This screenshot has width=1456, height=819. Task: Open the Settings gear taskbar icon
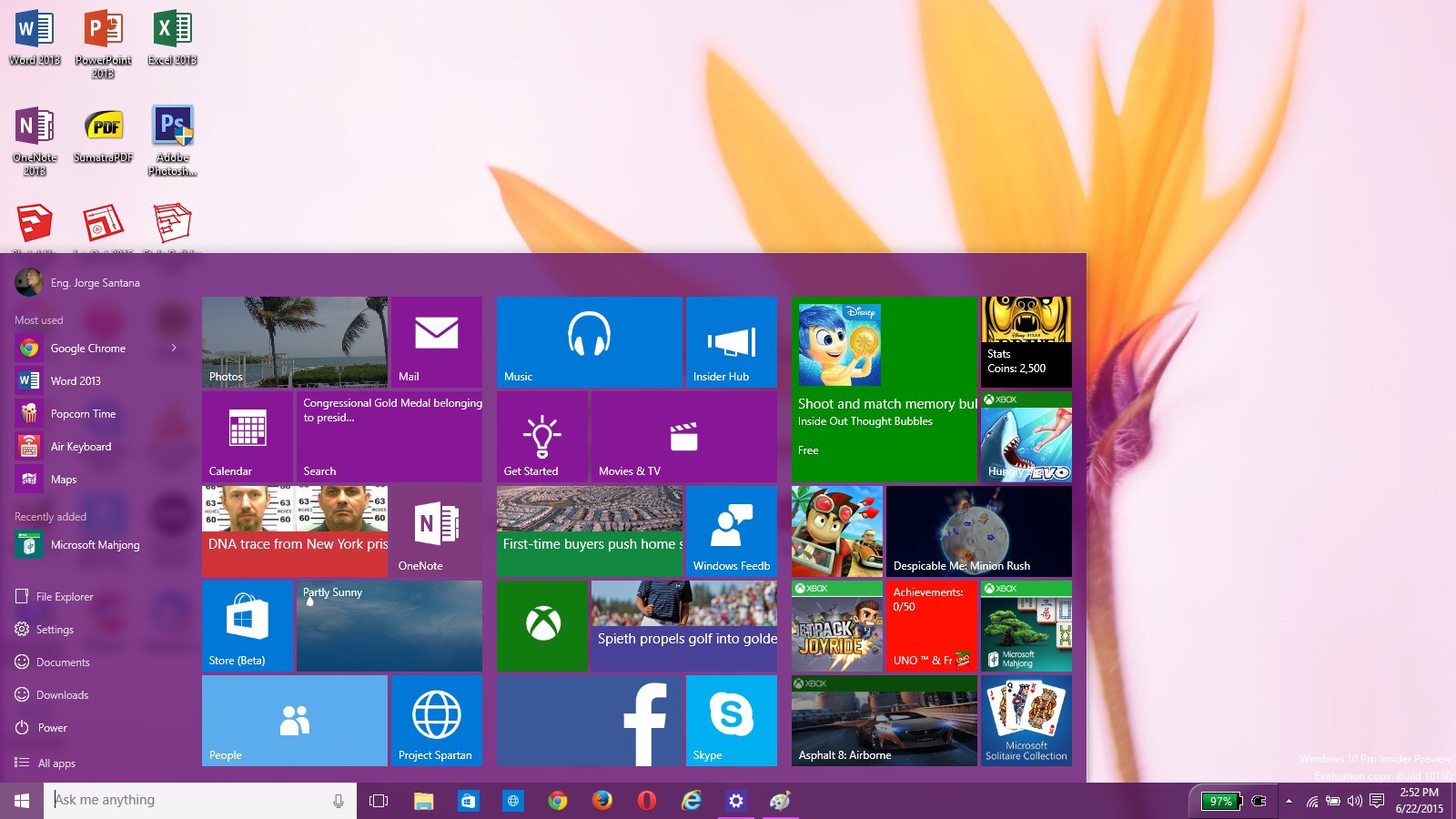736,801
